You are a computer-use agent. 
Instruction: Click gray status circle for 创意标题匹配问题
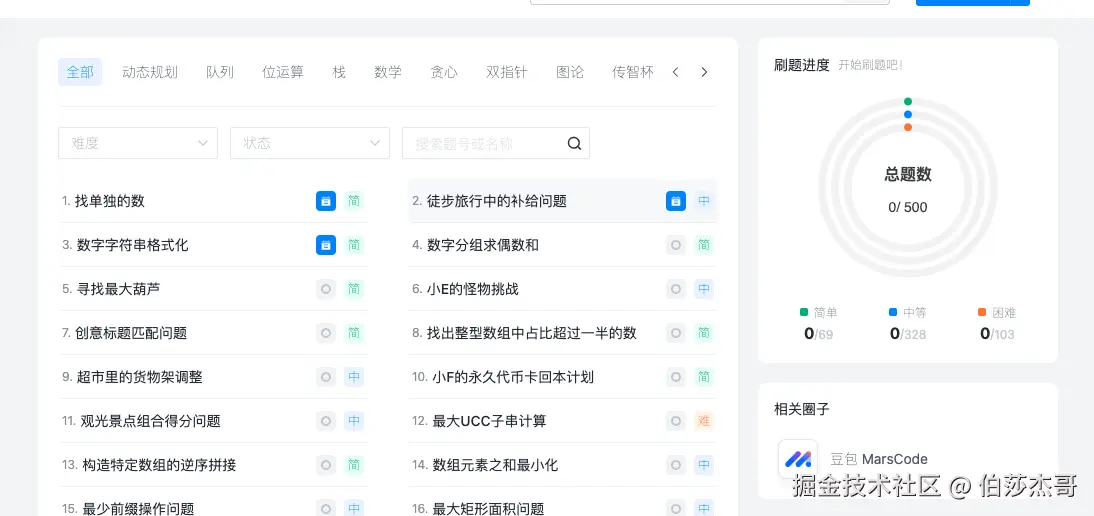pos(325,333)
